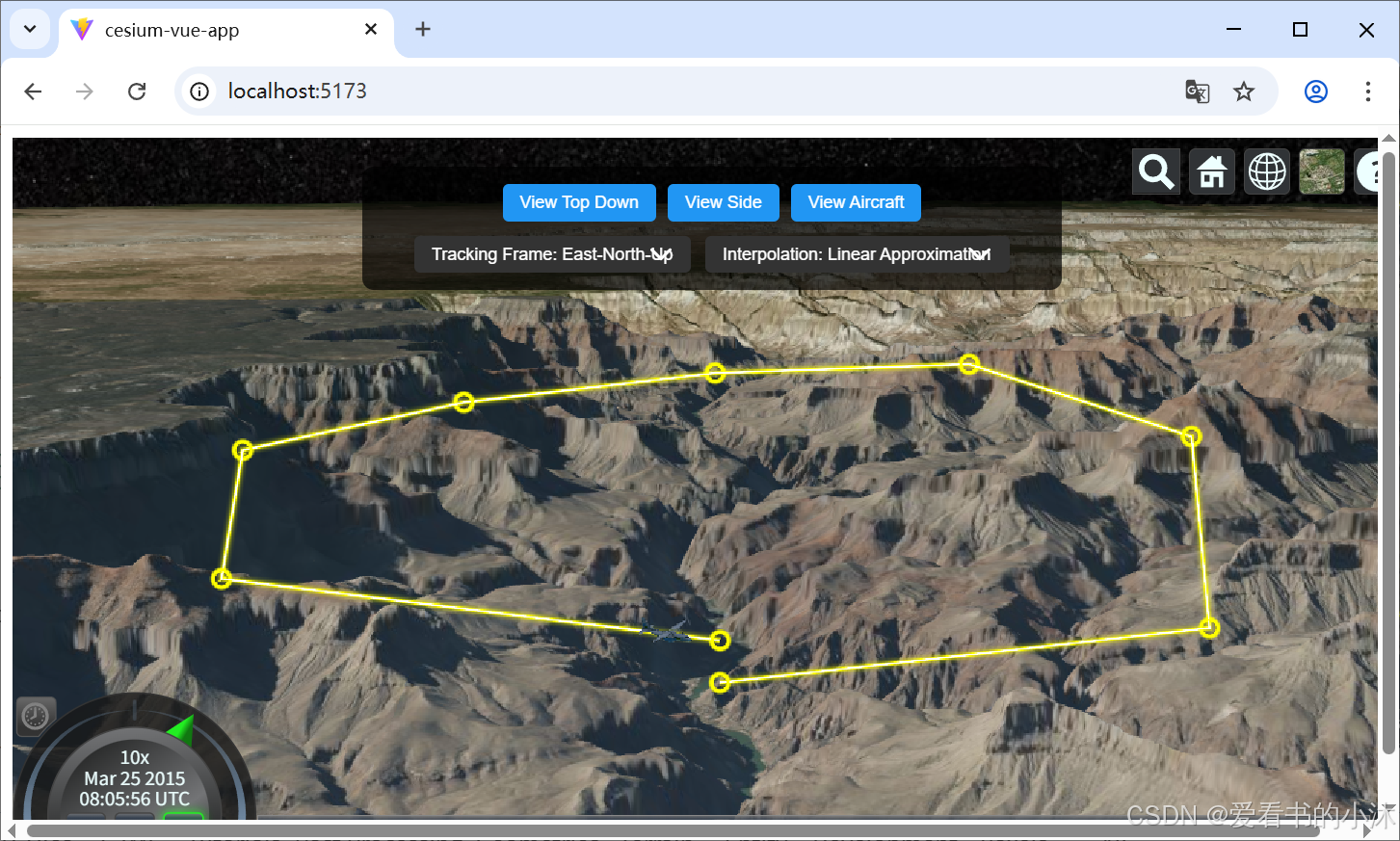Reload the localhost page
The width and height of the screenshot is (1400, 841).
pyautogui.click(x=137, y=92)
